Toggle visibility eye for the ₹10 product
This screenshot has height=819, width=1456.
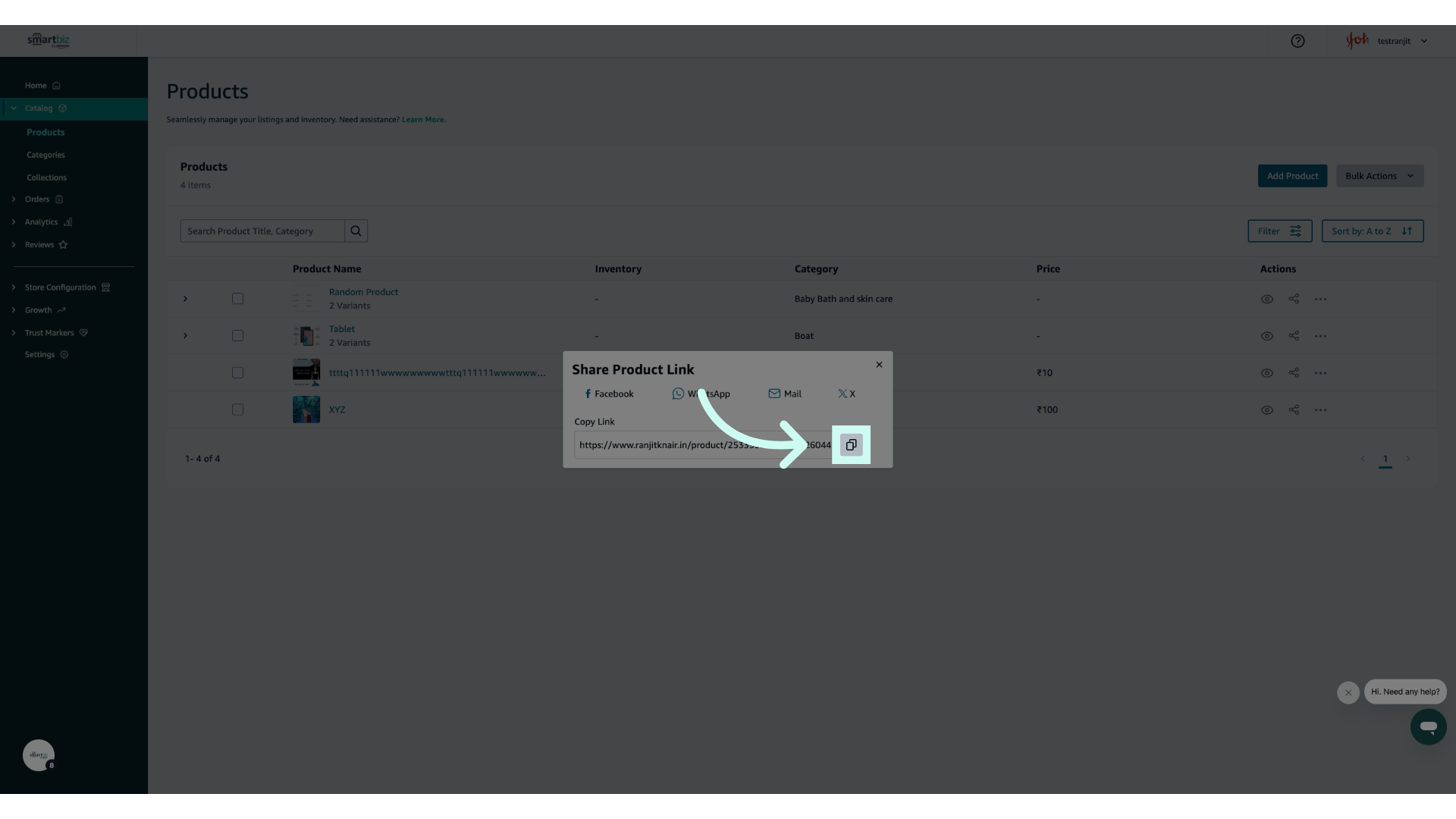(x=1266, y=373)
